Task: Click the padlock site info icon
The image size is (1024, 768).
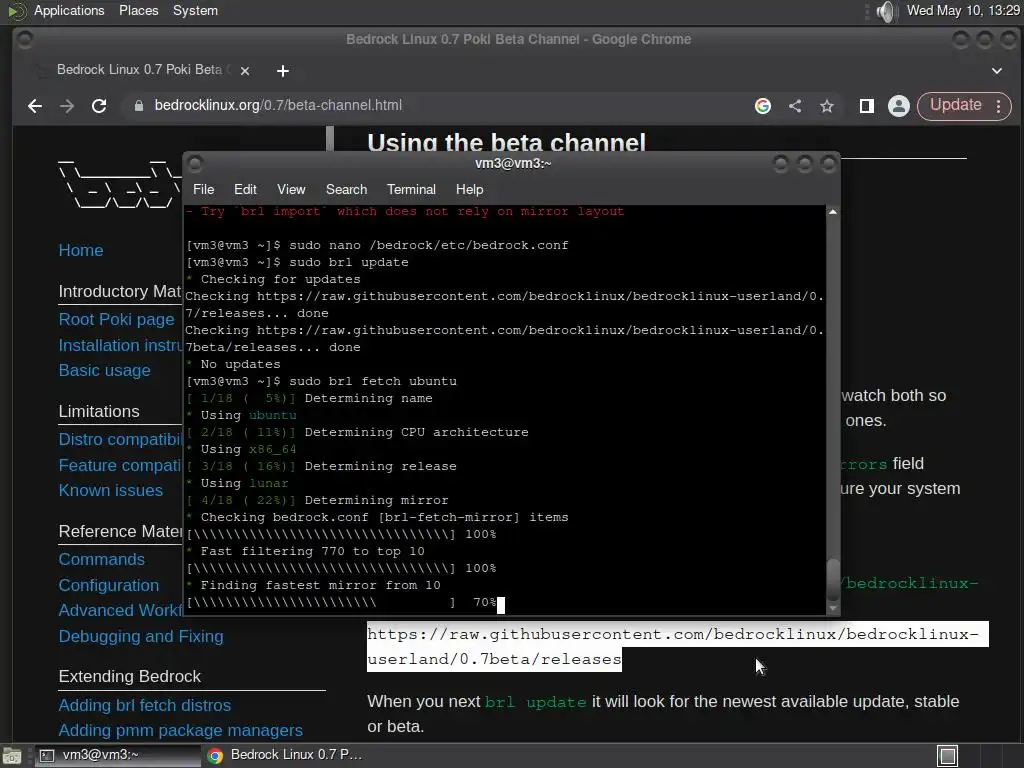Action: click(138, 106)
